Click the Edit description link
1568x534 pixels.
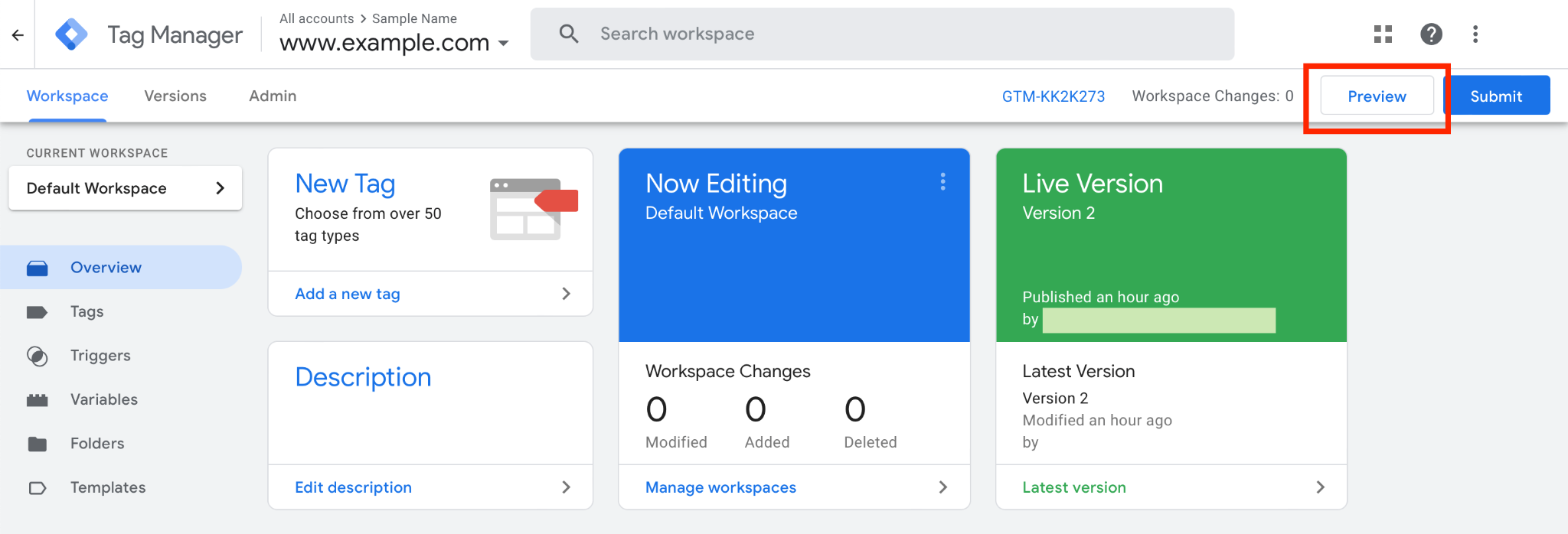click(x=354, y=487)
